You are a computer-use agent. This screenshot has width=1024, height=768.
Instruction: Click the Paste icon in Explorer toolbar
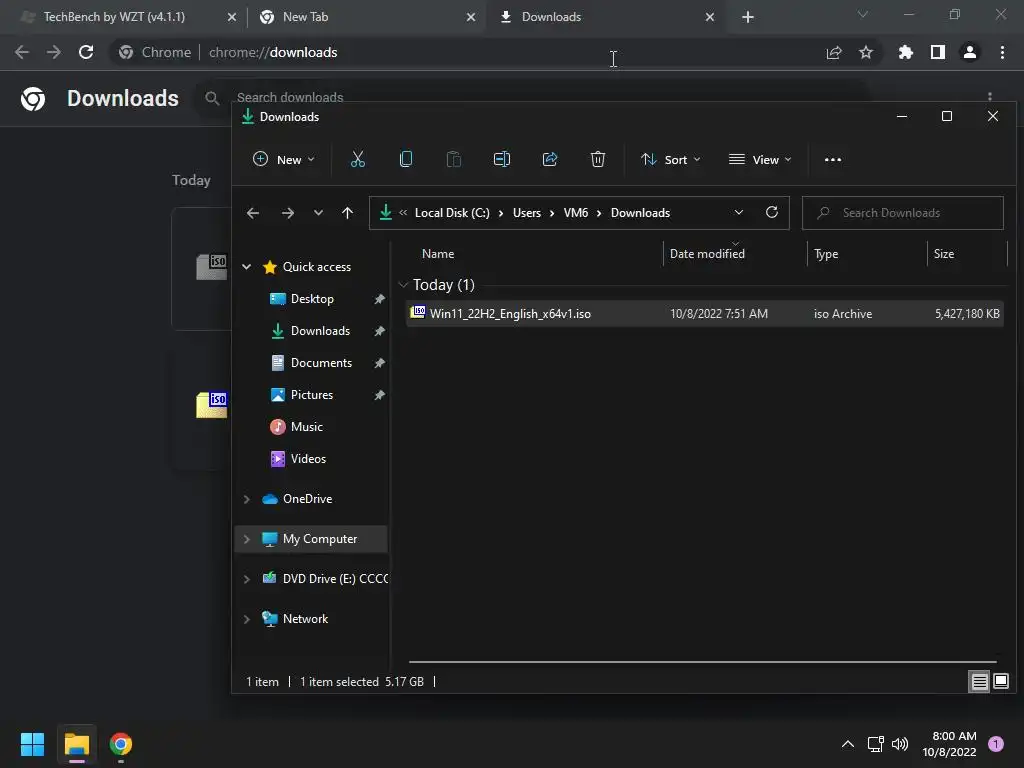coord(453,159)
